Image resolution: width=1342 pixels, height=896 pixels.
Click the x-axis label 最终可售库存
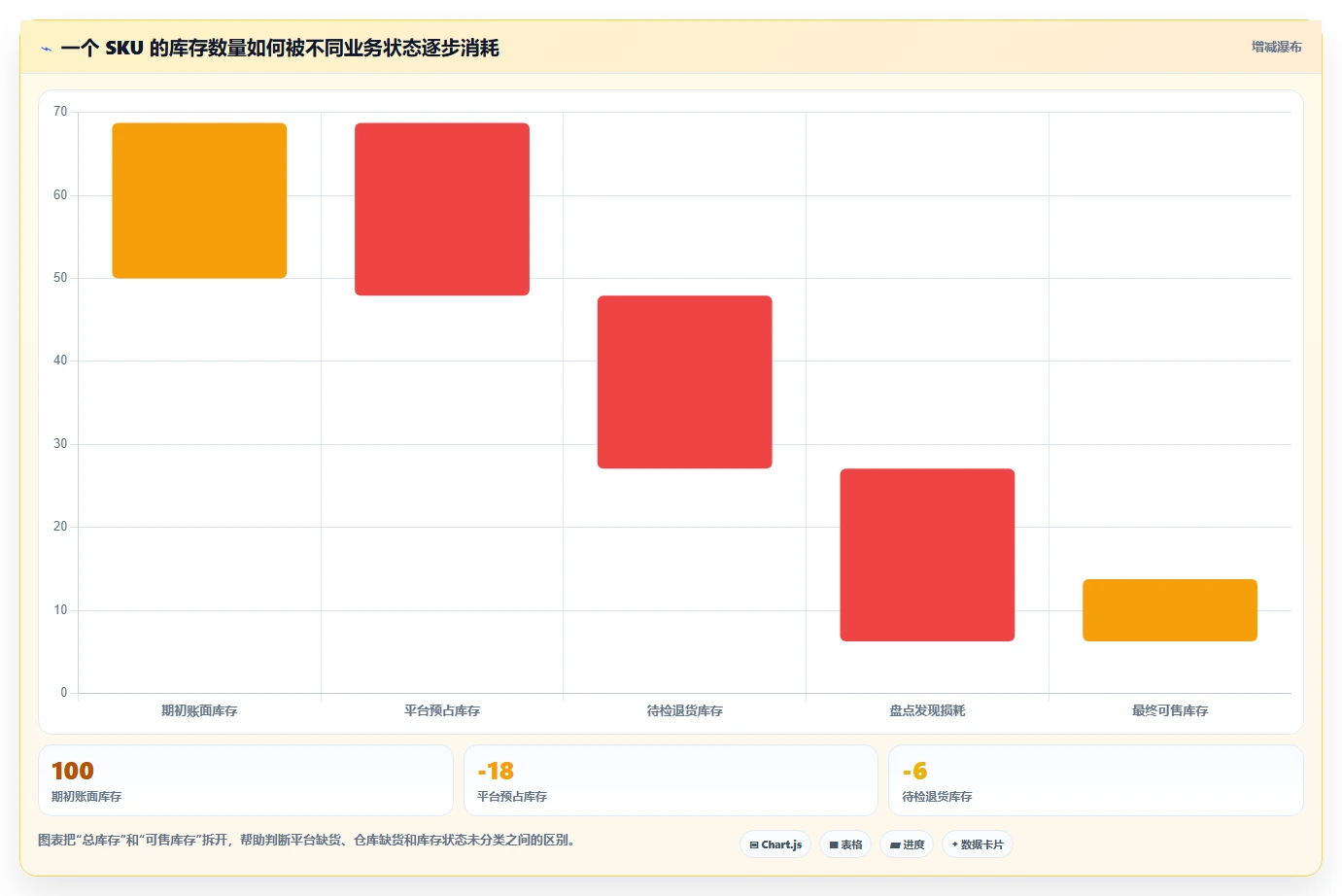pos(1170,711)
